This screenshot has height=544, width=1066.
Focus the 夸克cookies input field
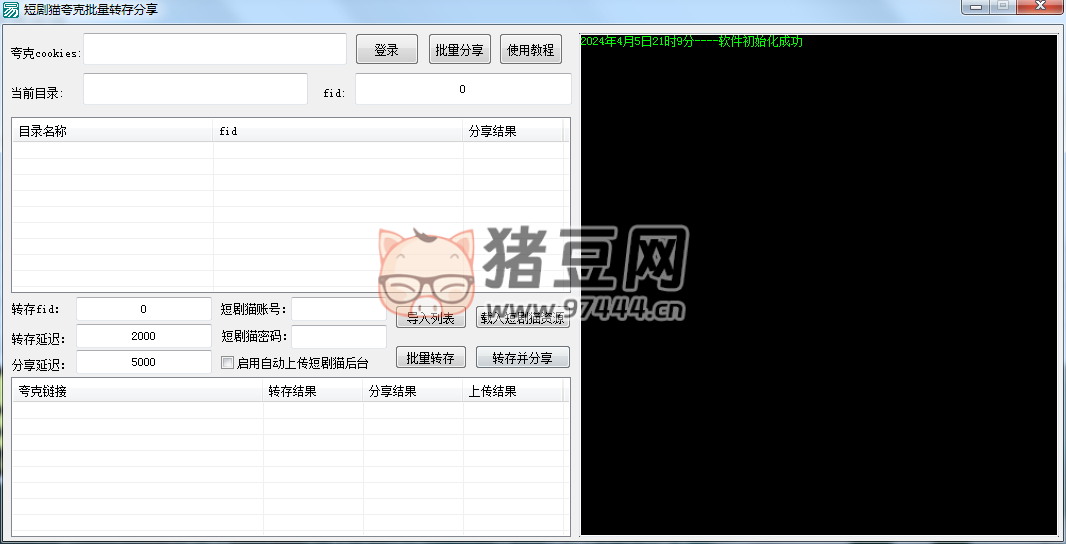coord(215,49)
